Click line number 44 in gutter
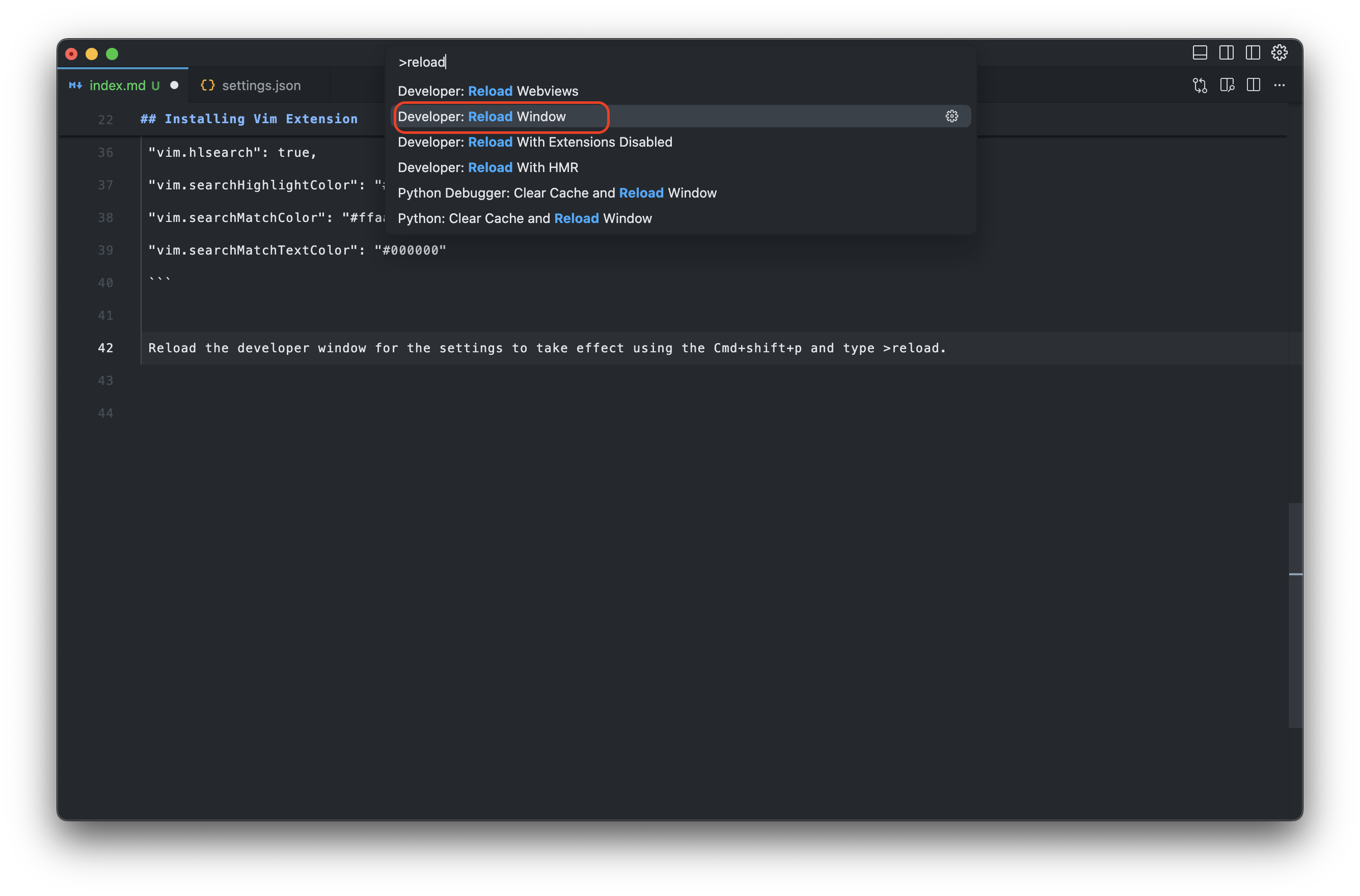This screenshot has height=896, width=1360. pos(106,413)
